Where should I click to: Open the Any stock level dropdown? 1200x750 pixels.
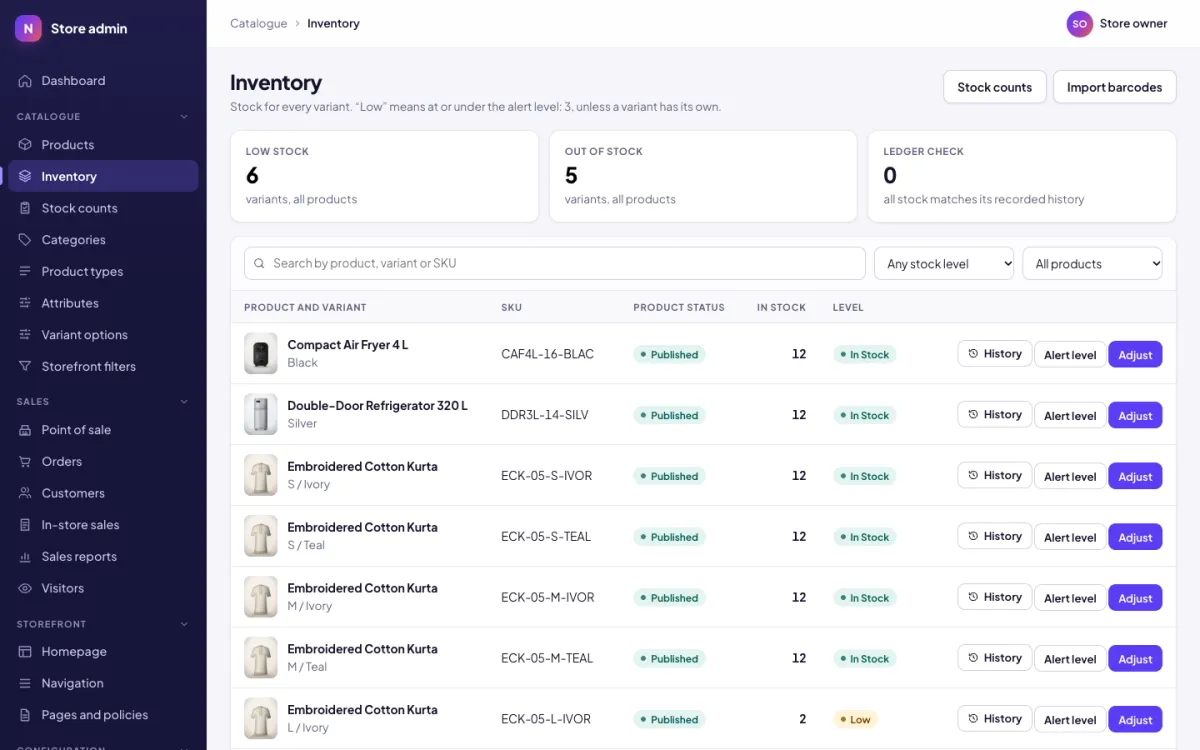click(944, 264)
